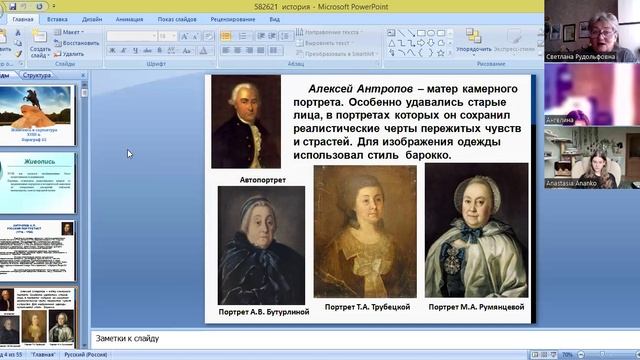Screen dimensions: 640x360
Task: Select the oval shape in shapes gallery
Action: click(431, 33)
